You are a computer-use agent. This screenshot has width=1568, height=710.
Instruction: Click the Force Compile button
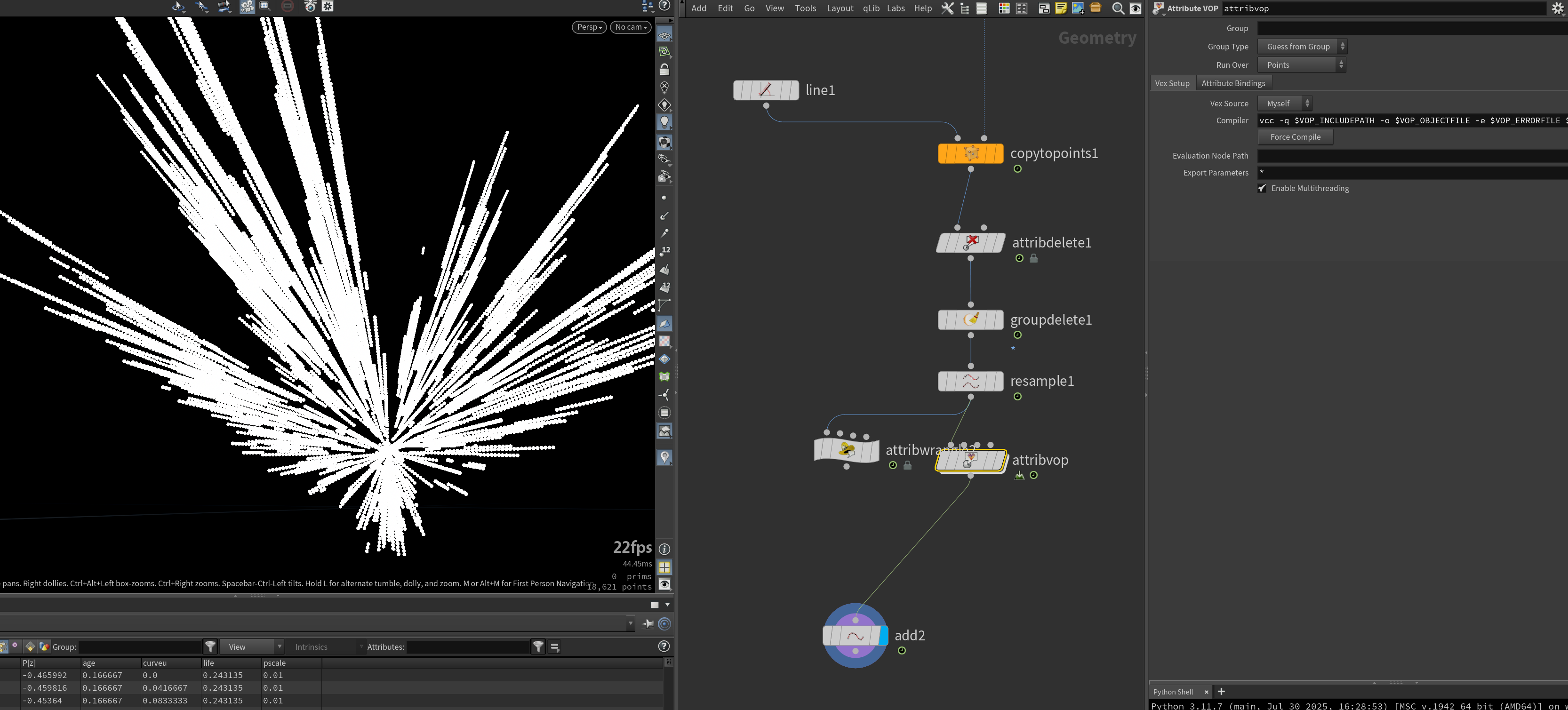tap(1295, 137)
